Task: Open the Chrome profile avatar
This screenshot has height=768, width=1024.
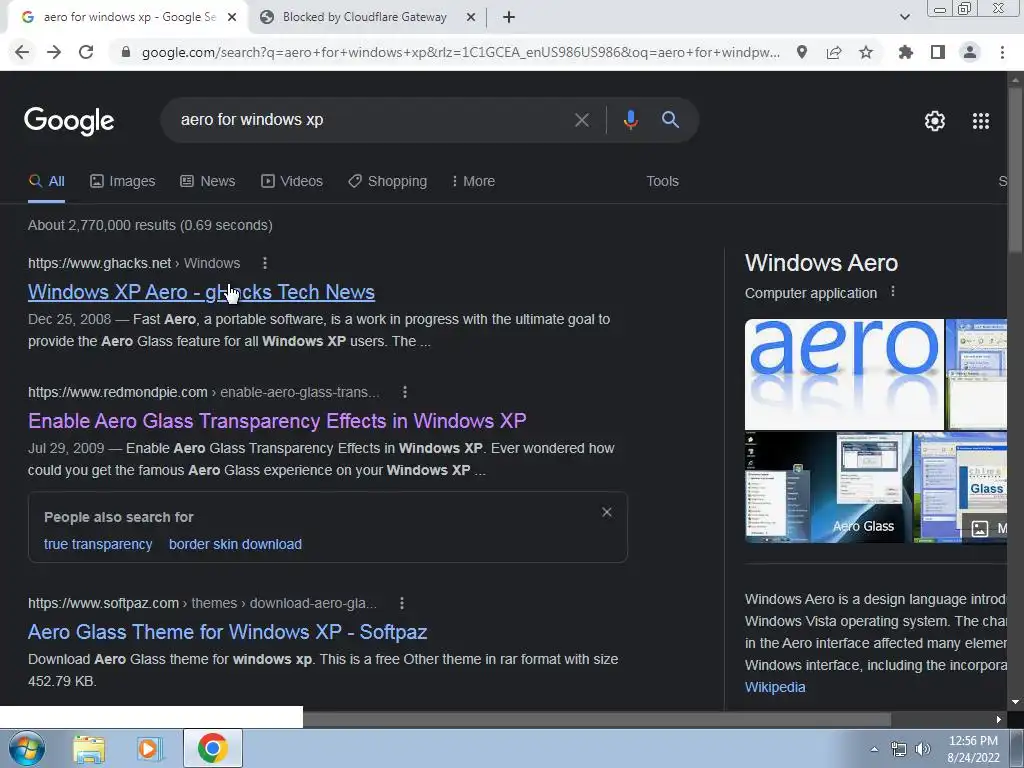Action: (x=970, y=52)
